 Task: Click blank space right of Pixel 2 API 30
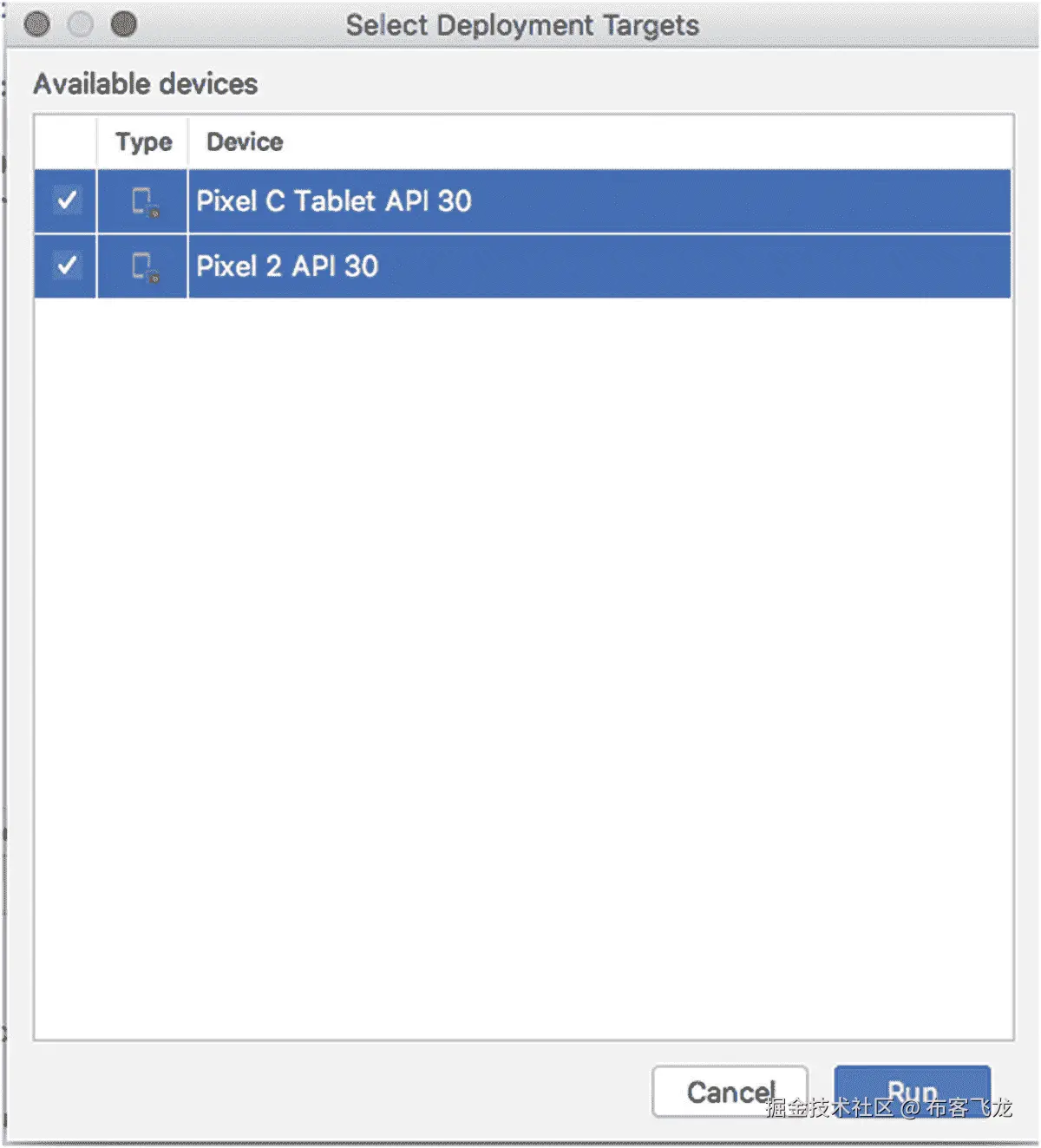694,266
